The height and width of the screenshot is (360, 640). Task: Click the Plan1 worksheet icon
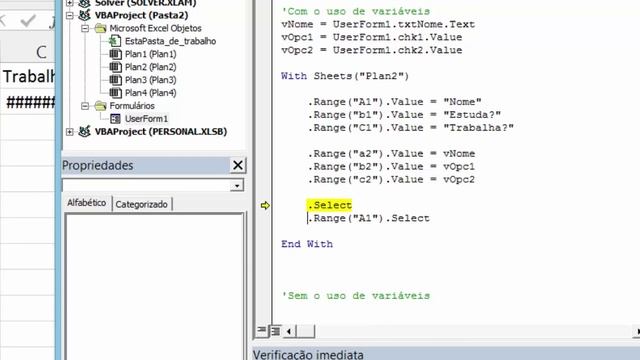click(116, 54)
